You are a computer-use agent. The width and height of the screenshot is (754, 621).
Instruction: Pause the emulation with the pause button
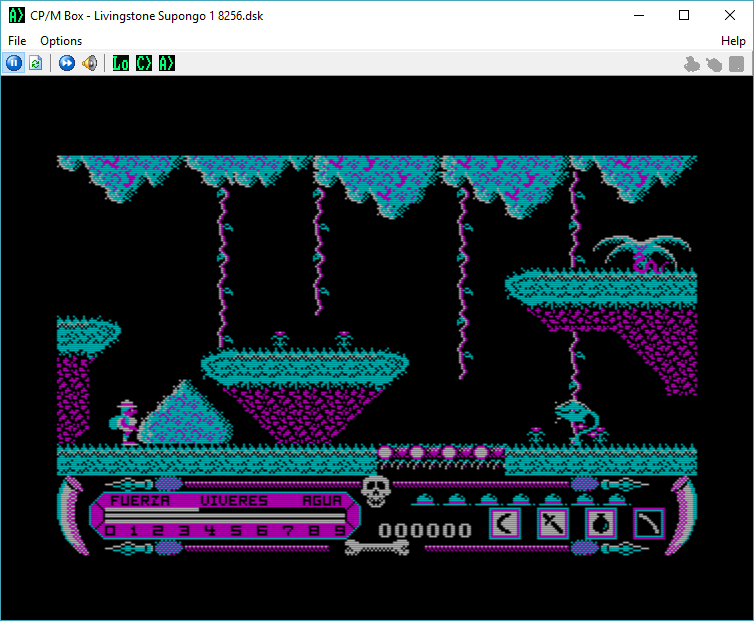[x=14, y=63]
